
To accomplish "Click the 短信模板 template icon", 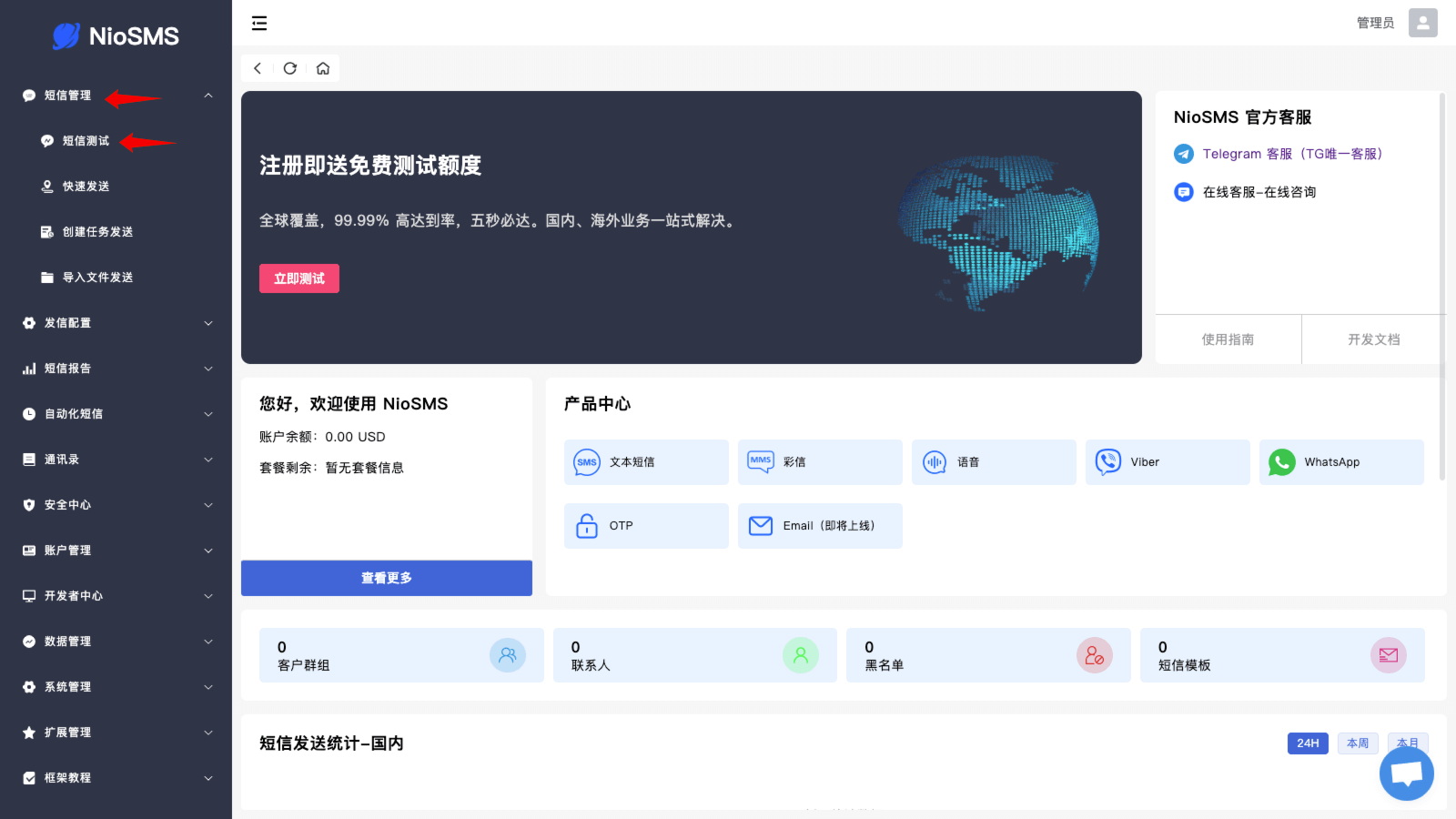I will (x=1389, y=655).
